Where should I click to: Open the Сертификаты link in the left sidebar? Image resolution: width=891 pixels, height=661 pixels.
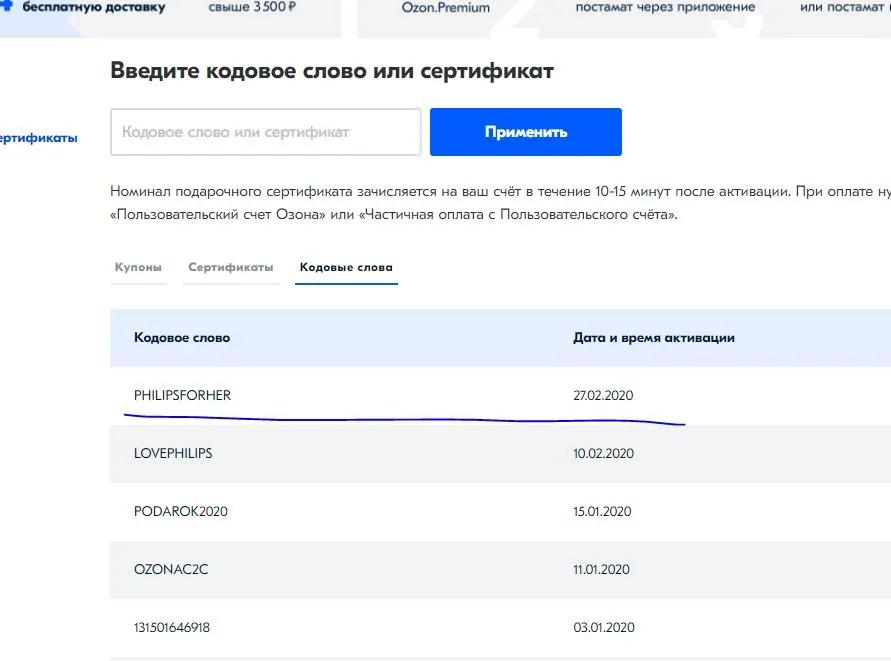[x=39, y=138]
